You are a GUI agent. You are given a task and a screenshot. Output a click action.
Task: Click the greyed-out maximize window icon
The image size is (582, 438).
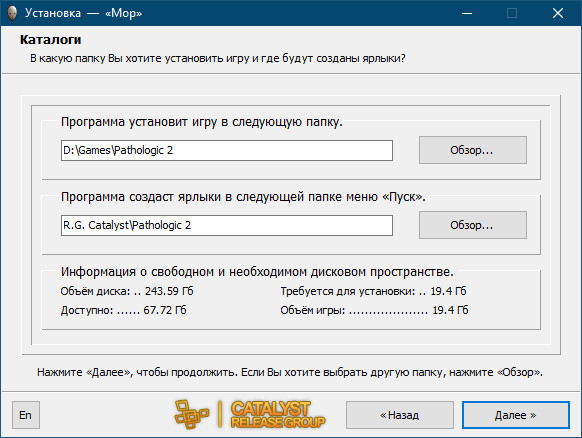512,13
